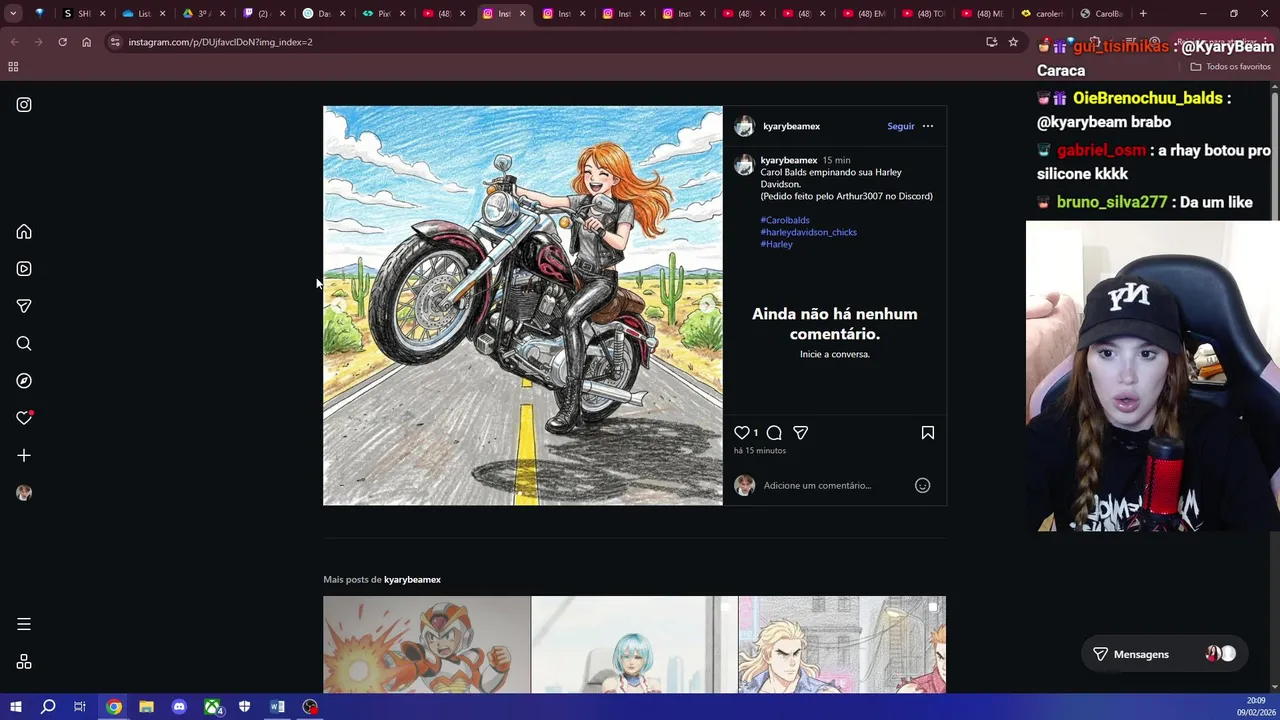Open the #harleydavidson_chicks hashtag

pyautogui.click(x=808, y=232)
